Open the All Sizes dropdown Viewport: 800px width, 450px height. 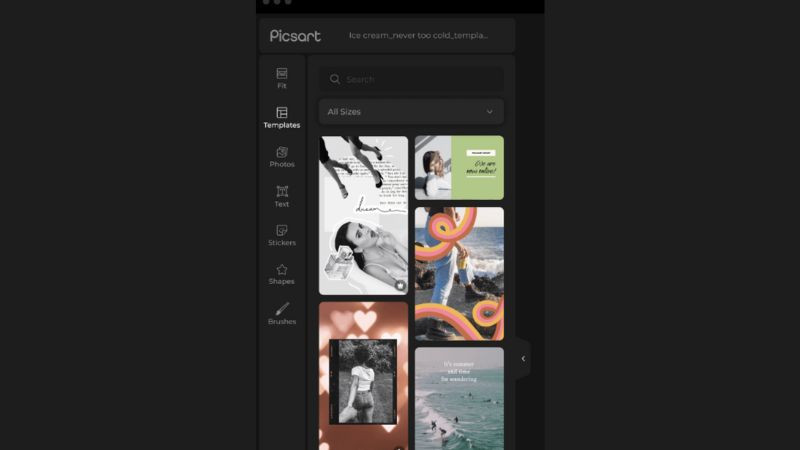(410, 112)
